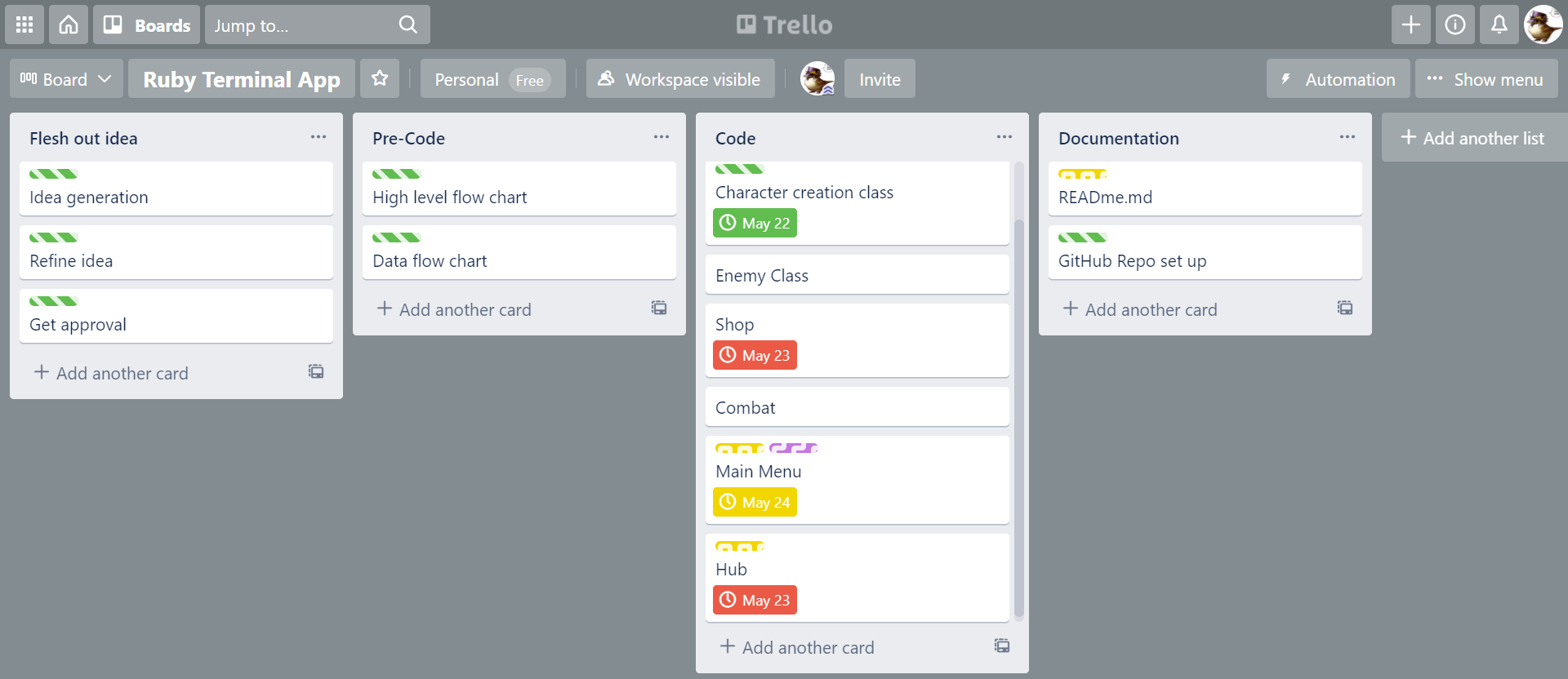1568x679 pixels.
Task: Click yellow label on Hub card
Action: click(x=740, y=546)
